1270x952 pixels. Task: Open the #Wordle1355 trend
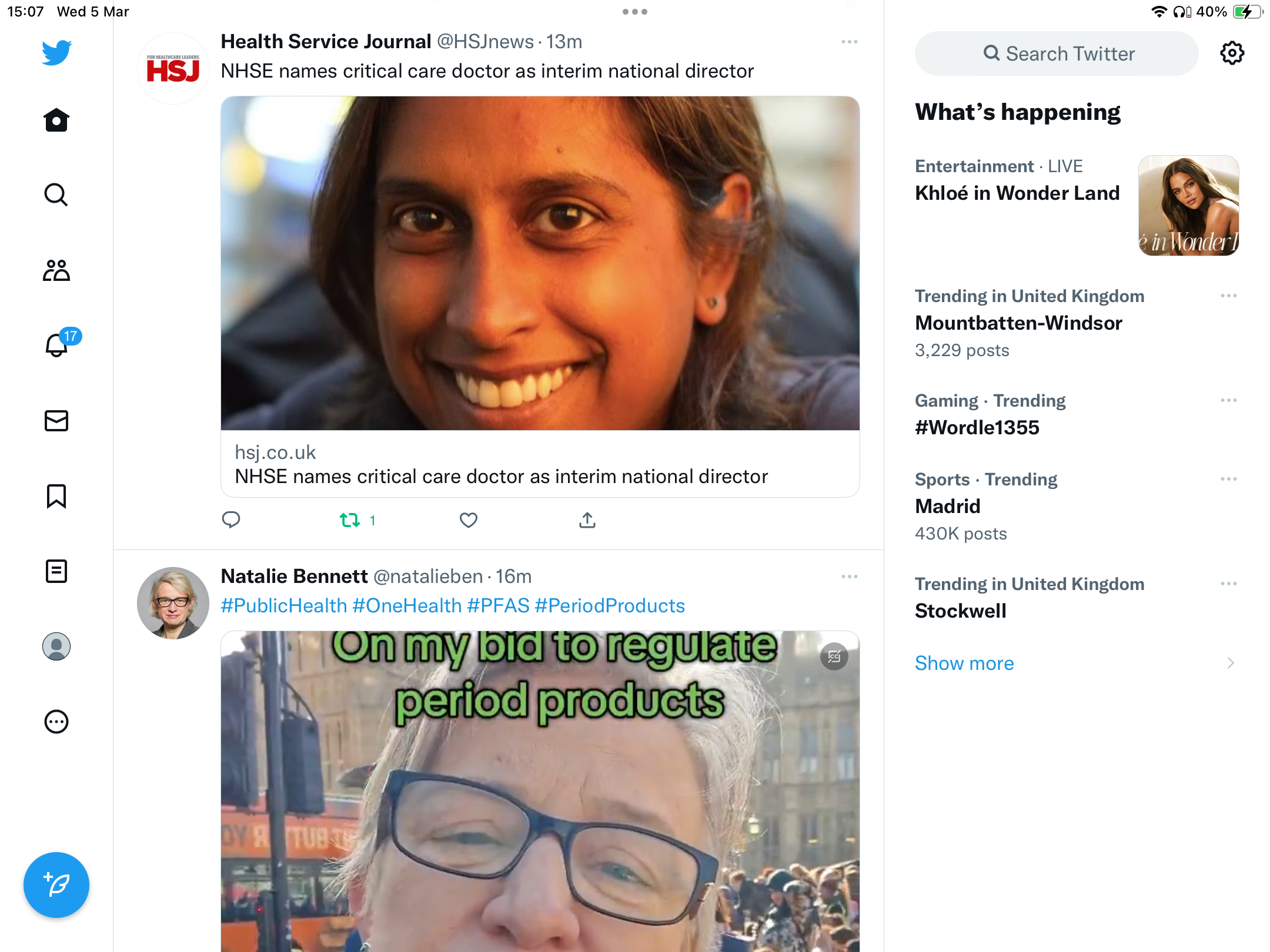977,427
